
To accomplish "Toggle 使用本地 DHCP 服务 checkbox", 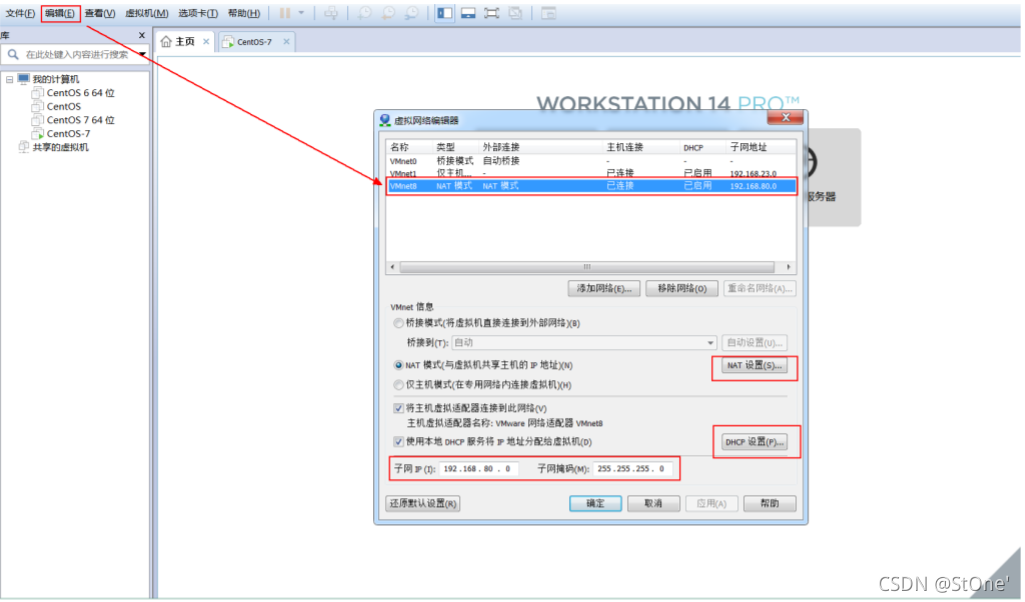I will (x=398, y=442).
